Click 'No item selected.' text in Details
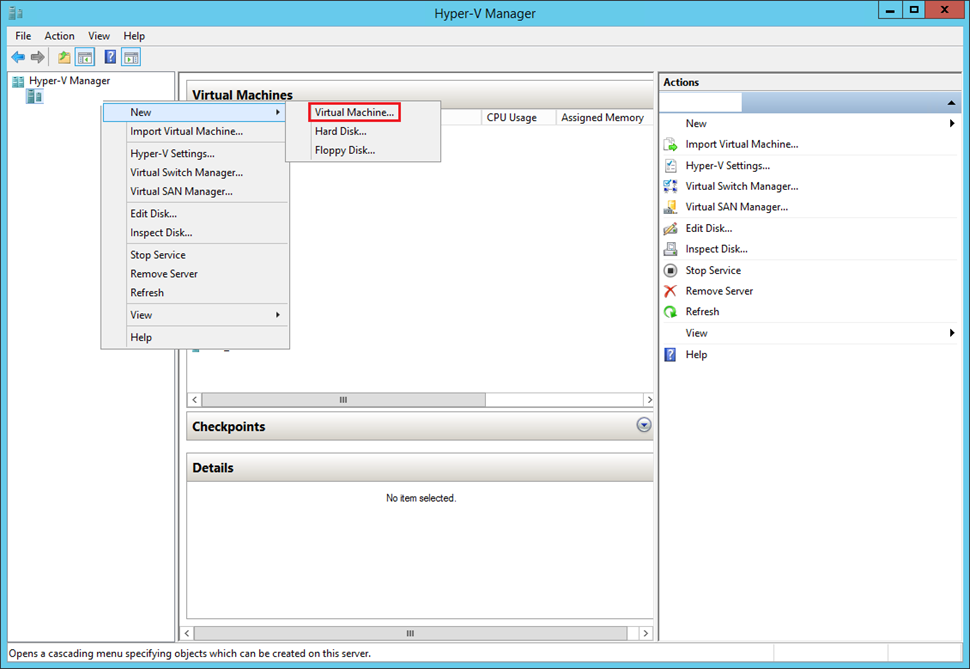Image resolution: width=970 pixels, height=669 pixels. [x=421, y=498]
